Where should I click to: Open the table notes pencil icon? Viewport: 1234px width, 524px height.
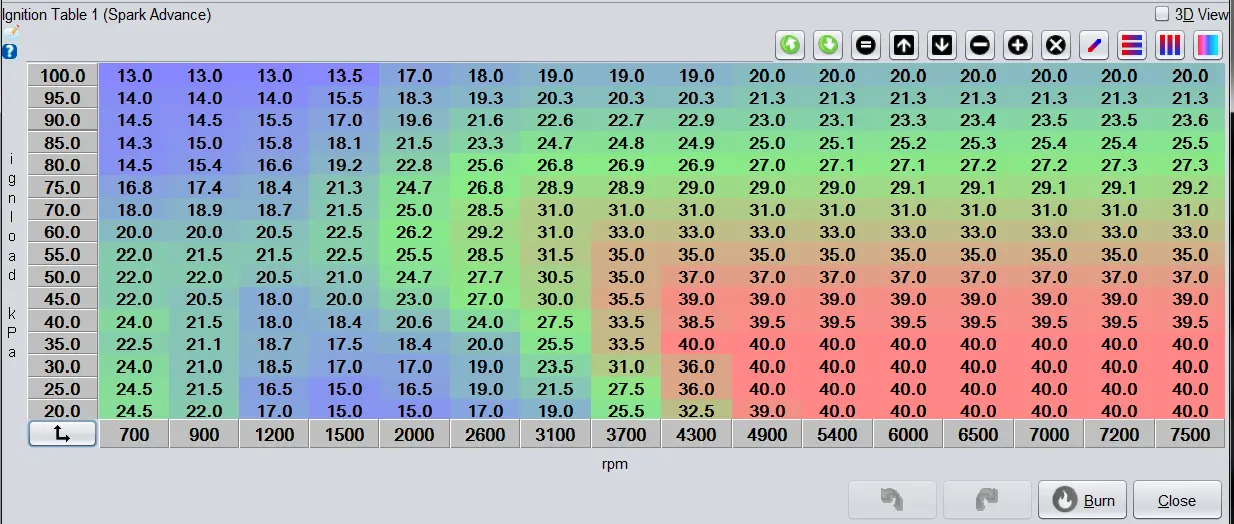coord(10,32)
